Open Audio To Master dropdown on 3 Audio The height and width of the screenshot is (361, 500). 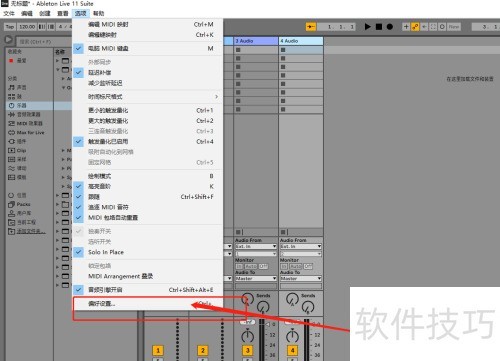pyautogui.click(x=256, y=278)
